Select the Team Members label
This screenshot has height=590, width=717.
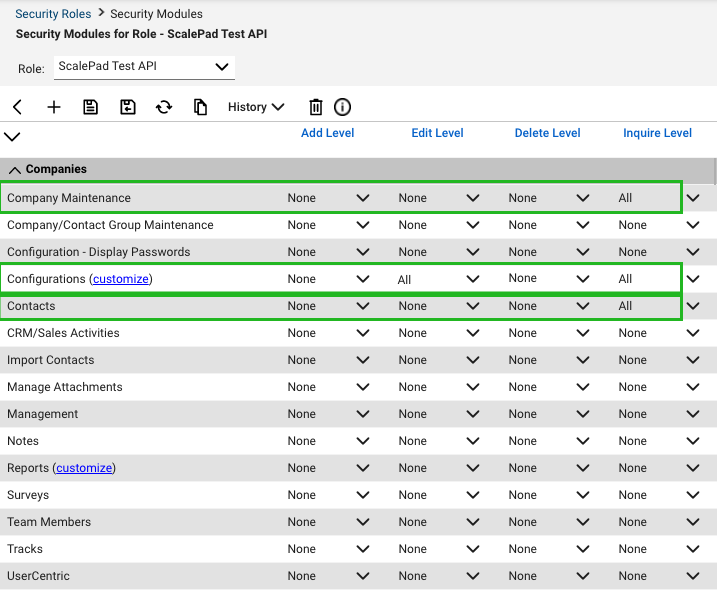coord(49,522)
